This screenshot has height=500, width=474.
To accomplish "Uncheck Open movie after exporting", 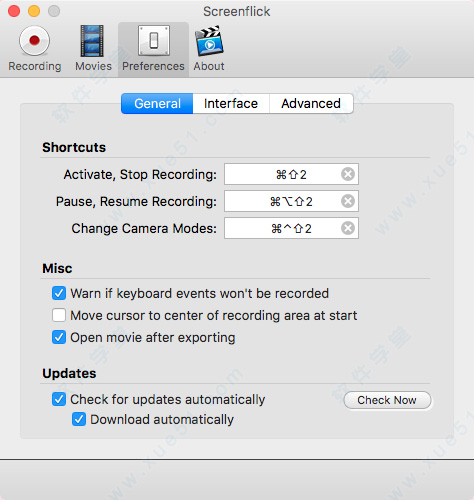I will [x=59, y=337].
